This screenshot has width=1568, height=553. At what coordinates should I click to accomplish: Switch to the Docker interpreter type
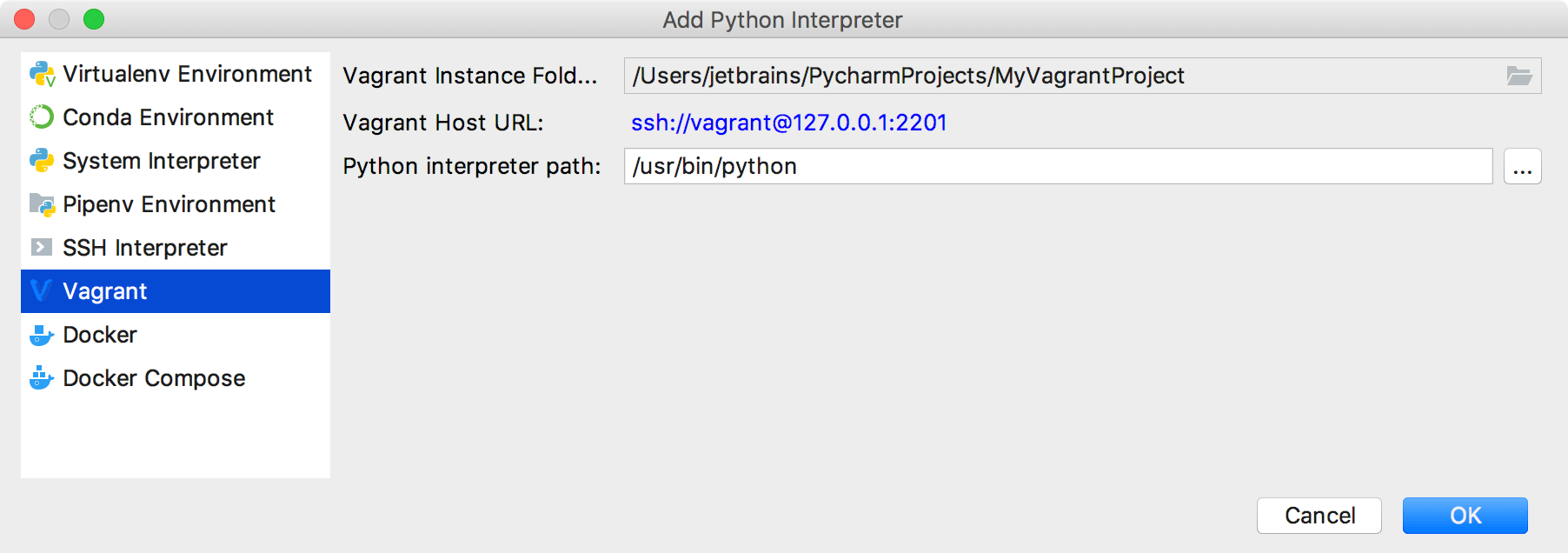tap(98, 335)
